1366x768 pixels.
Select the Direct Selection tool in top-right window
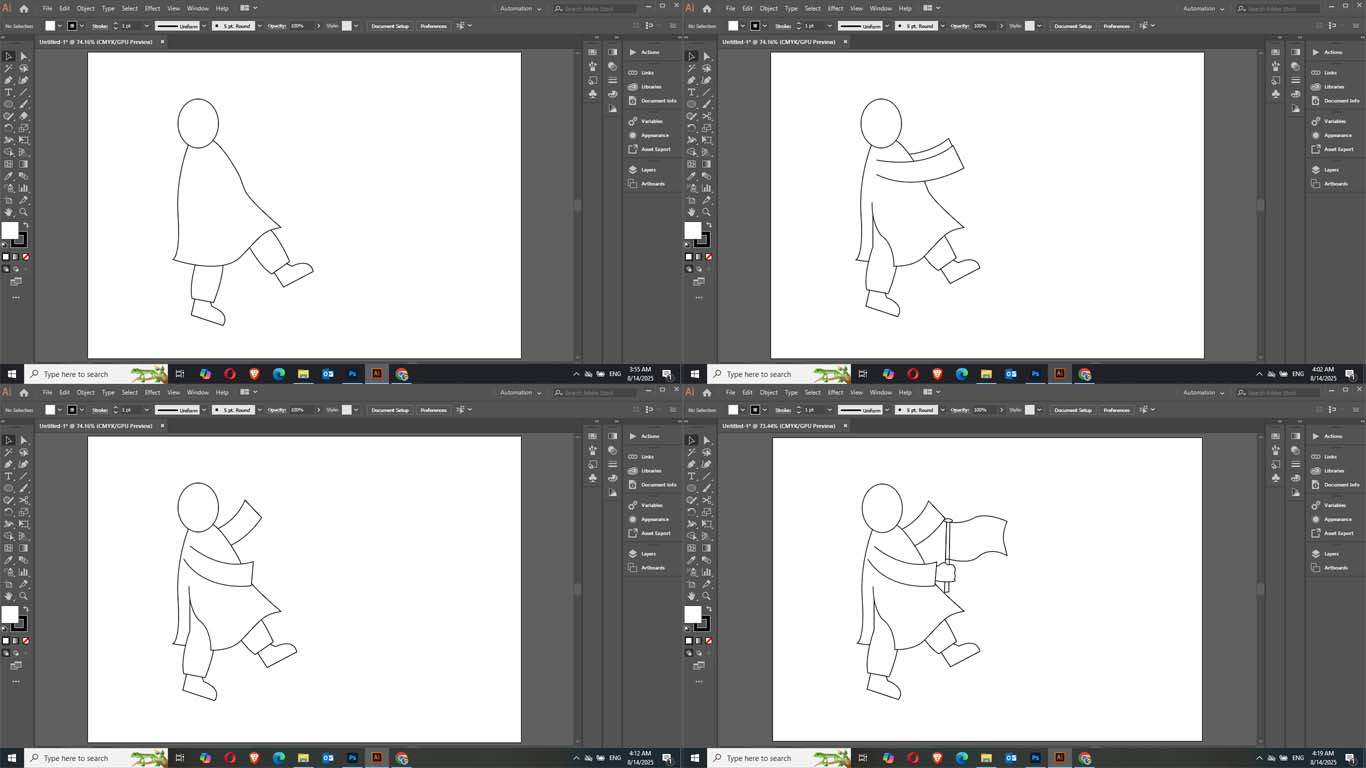pos(706,56)
